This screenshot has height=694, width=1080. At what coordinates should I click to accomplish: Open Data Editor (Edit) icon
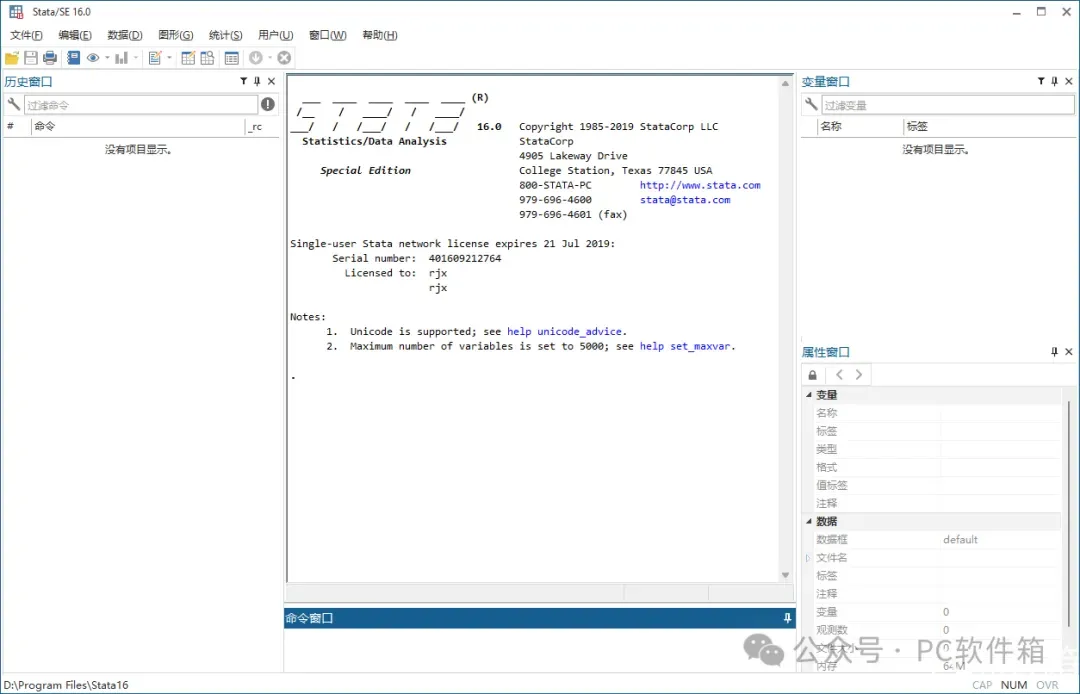coord(188,58)
